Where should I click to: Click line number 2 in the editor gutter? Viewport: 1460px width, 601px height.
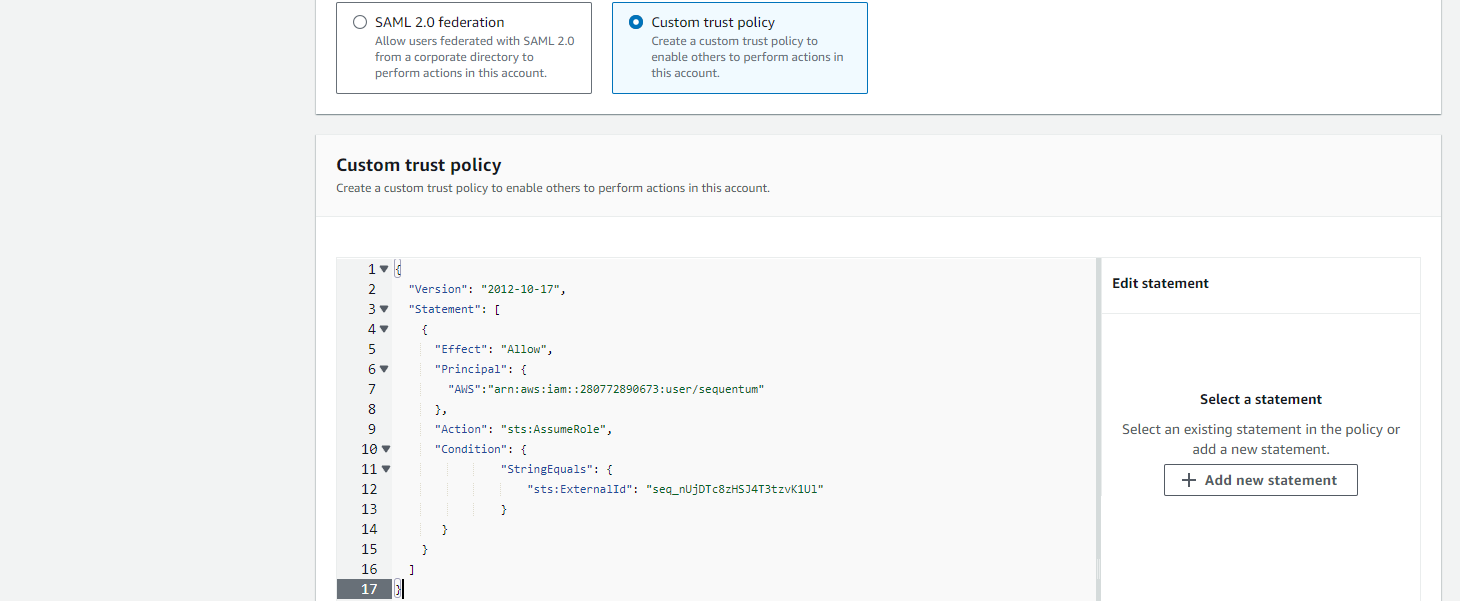point(371,289)
